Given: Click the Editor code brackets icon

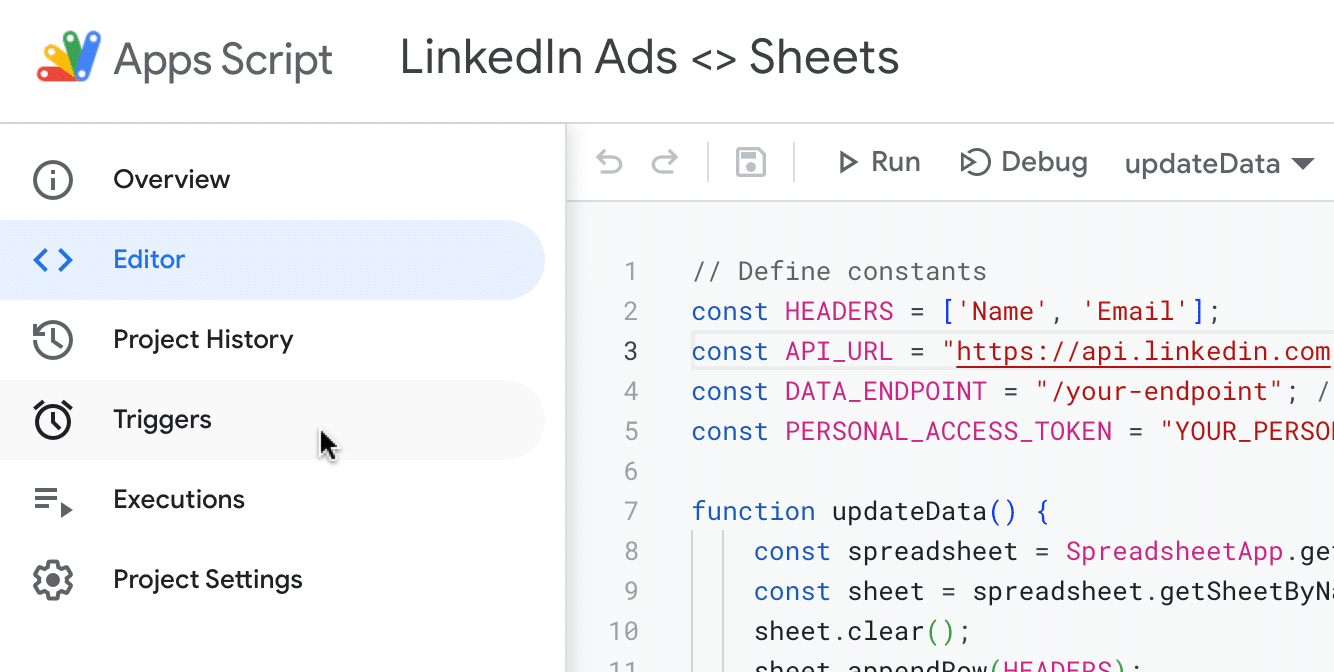Looking at the screenshot, I should coord(53,260).
